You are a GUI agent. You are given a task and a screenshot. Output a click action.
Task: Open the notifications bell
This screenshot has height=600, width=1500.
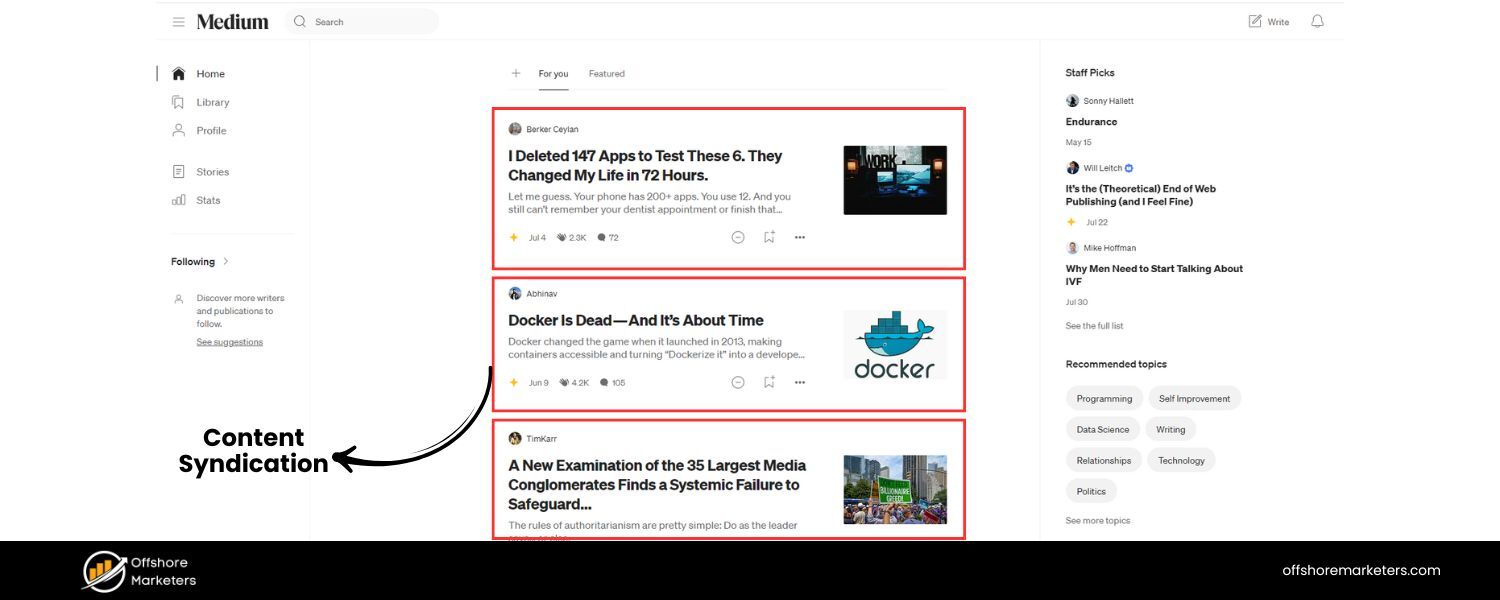(x=1317, y=21)
